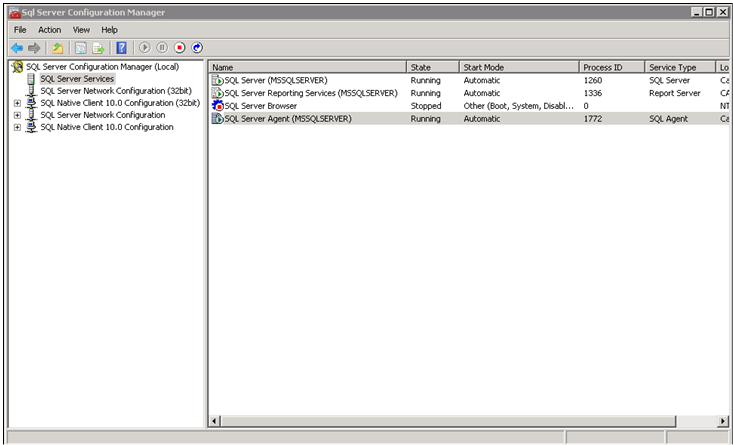This screenshot has height=445, width=733.
Task: Click the red Stop Service toolbar icon
Action: pos(180,47)
